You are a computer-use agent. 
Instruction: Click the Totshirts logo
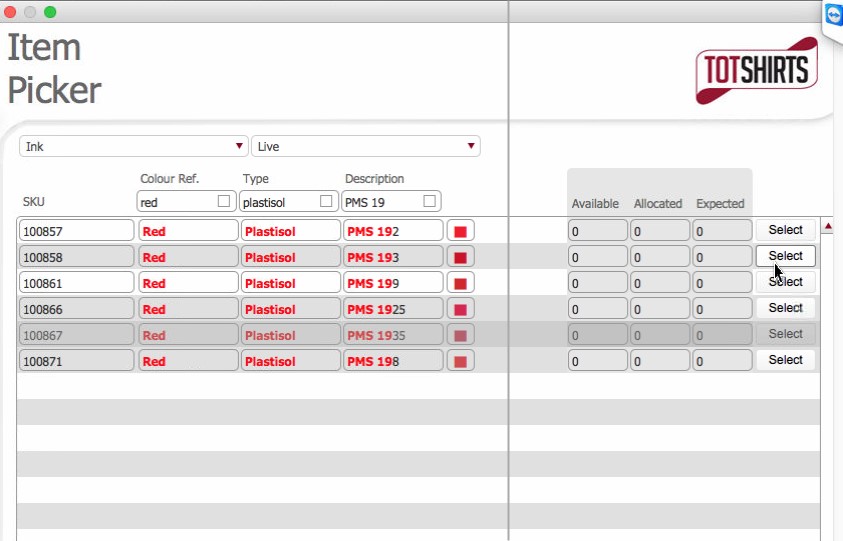tap(757, 70)
